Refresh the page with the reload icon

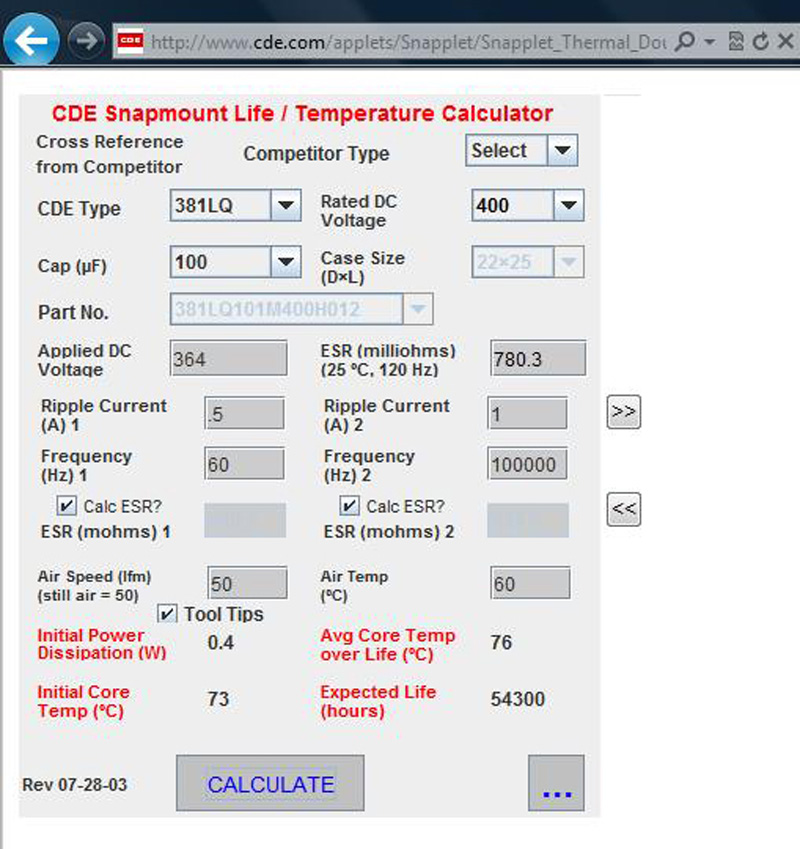(760, 41)
